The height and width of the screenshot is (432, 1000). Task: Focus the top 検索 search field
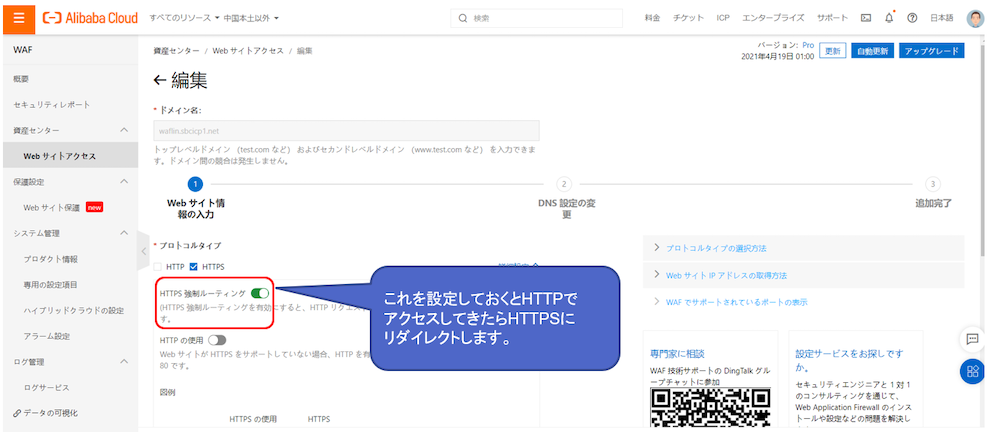[536, 19]
